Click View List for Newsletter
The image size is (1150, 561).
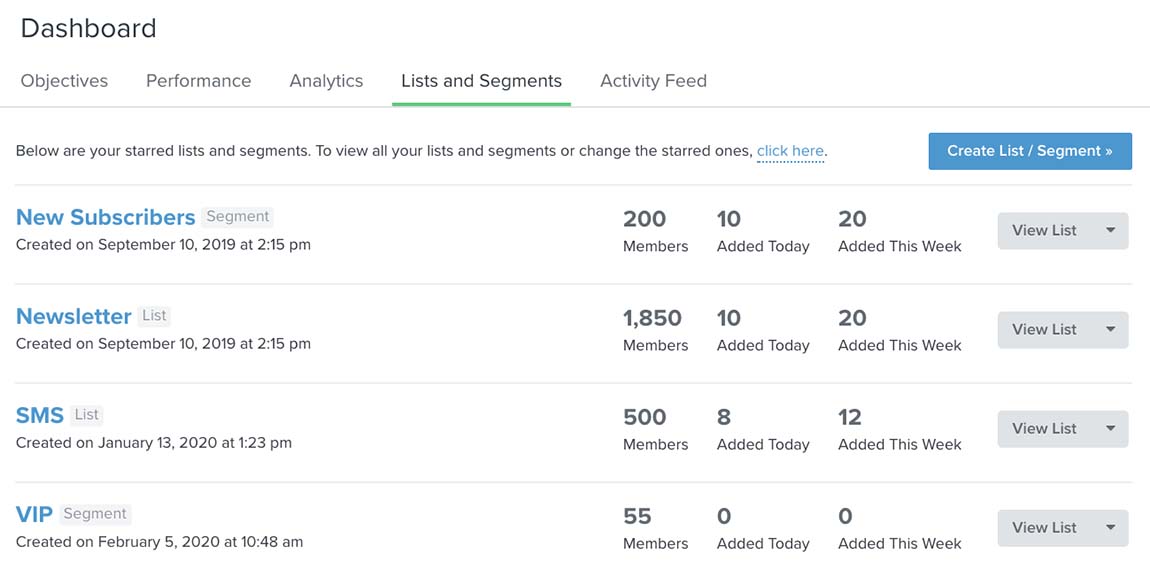(x=1044, y=330)
